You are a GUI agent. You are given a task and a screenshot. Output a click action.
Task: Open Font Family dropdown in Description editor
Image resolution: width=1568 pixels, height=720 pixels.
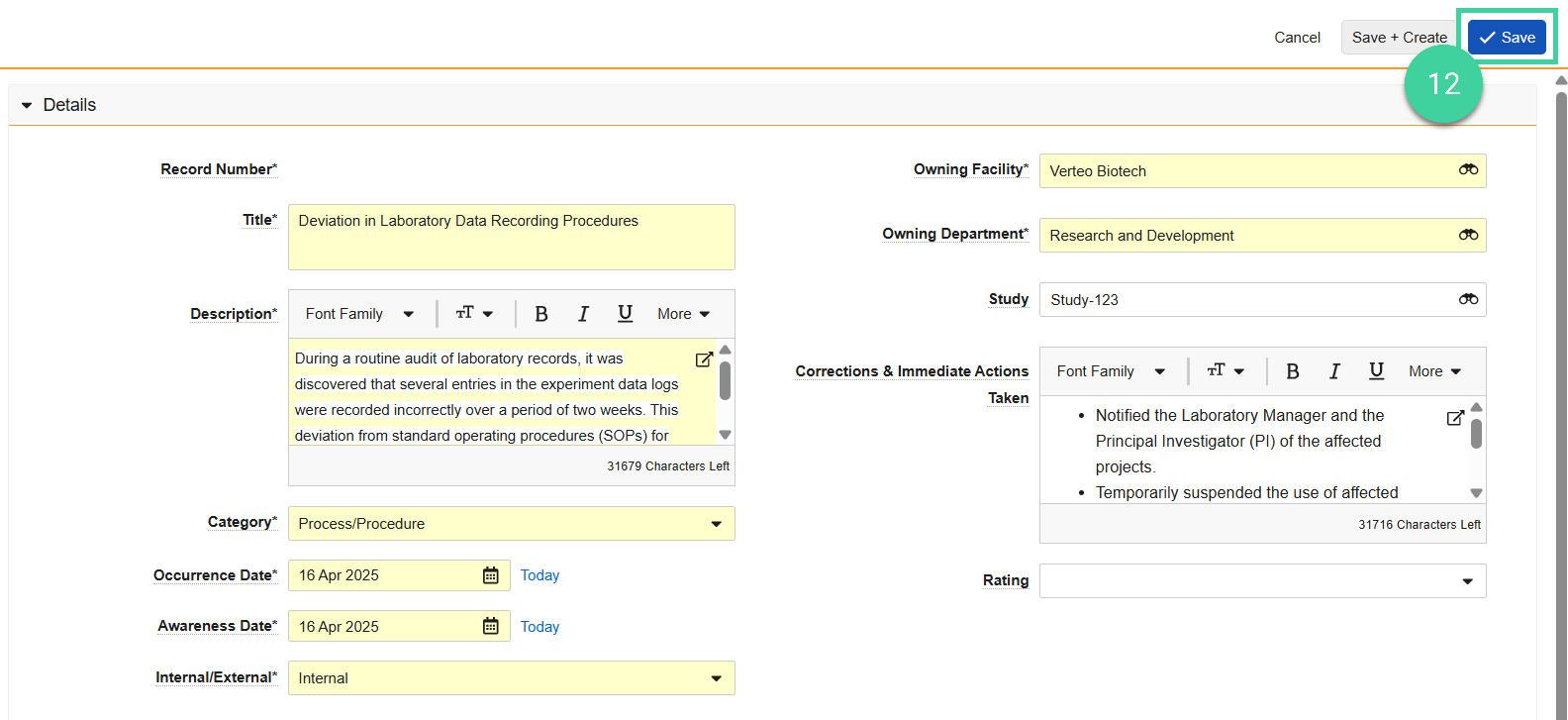(x=359, y=314)
